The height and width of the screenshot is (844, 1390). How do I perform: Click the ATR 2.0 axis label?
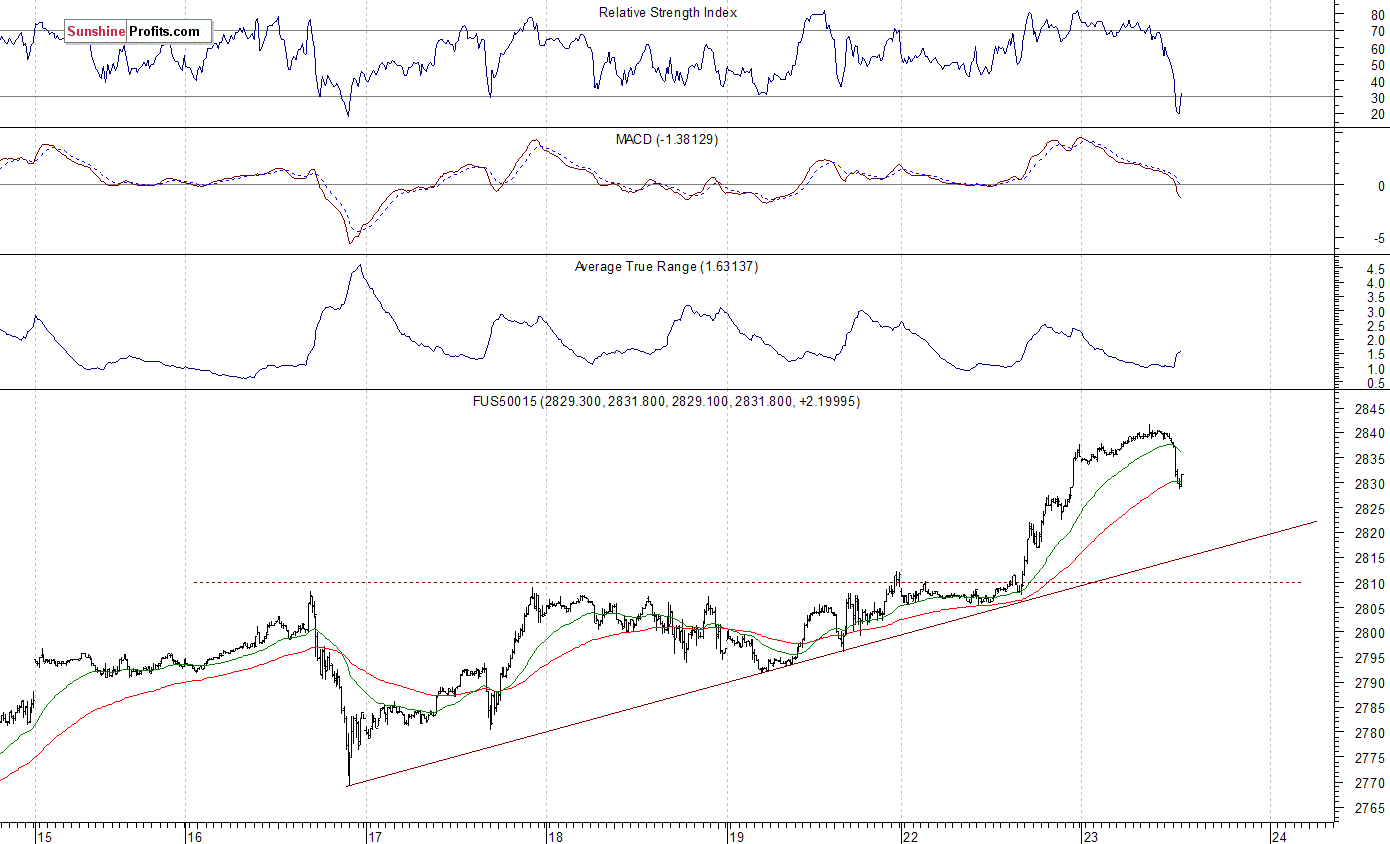coord(1375,341)
